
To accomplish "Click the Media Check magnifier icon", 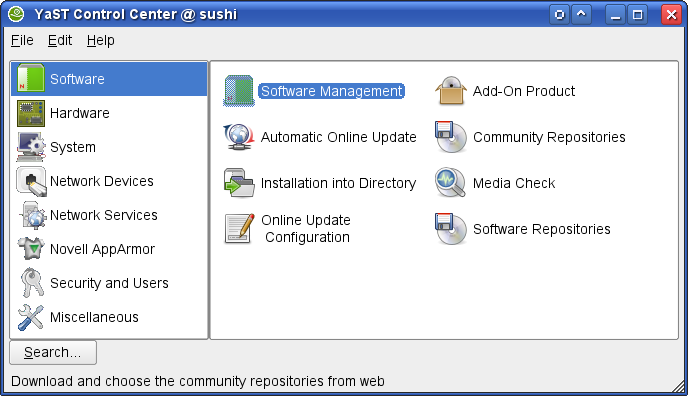I will 451,183.
